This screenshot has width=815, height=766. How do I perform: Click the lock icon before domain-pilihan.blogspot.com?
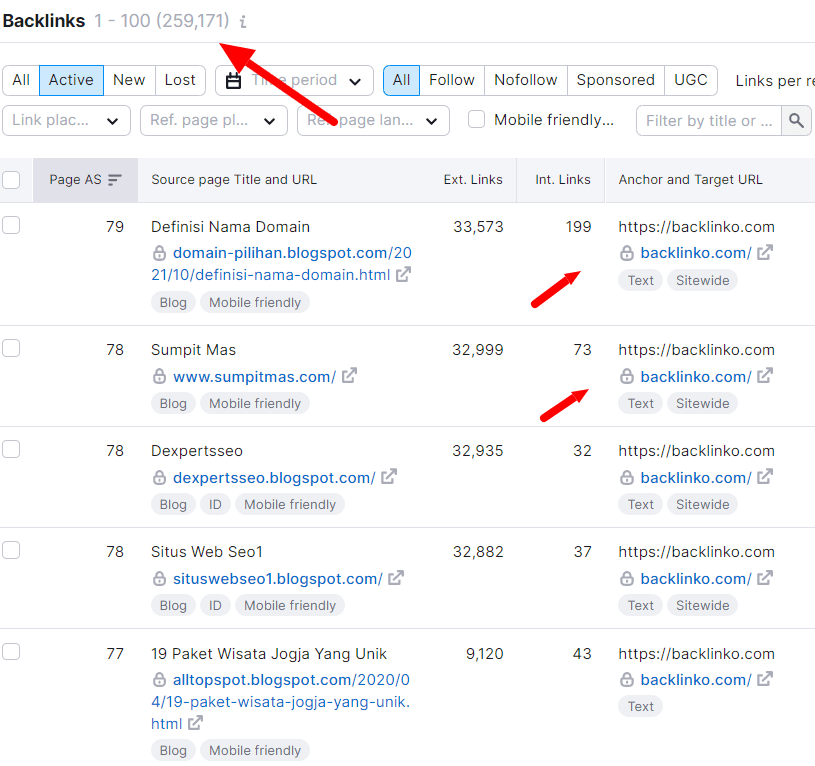tap(159, 253)
